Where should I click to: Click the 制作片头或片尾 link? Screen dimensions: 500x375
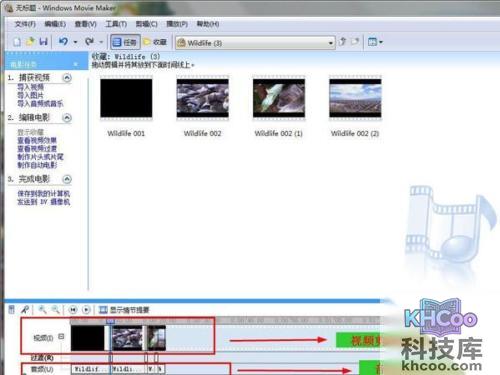click(x=40, y=157)
